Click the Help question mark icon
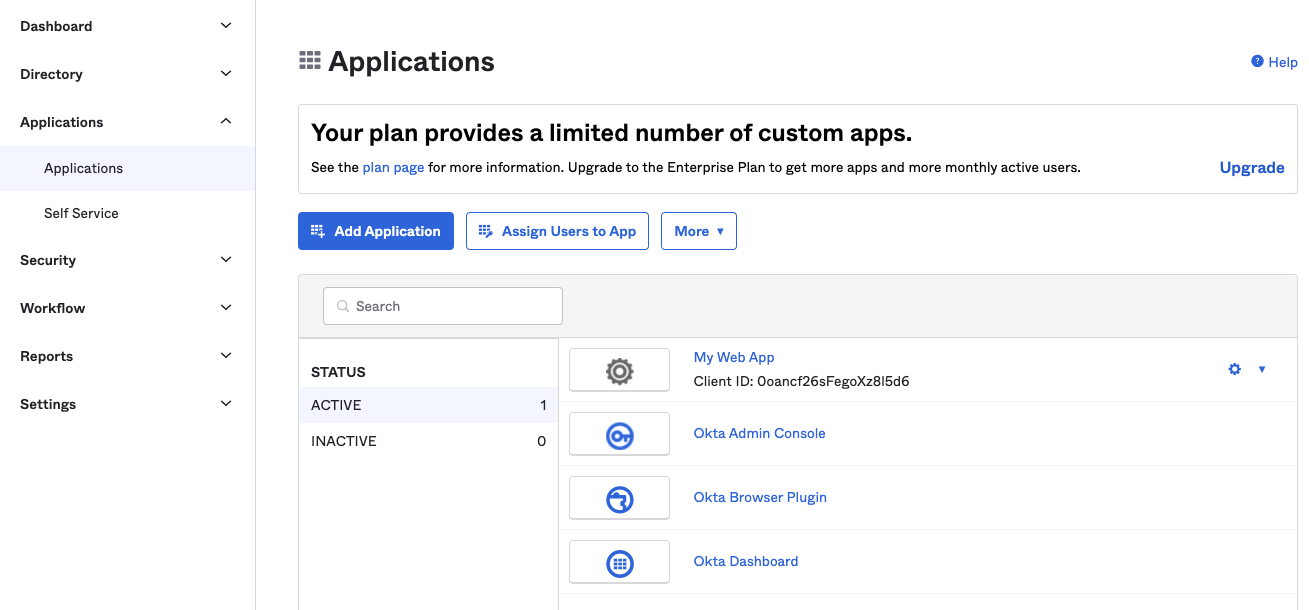Screen dimensions: 1309x610 [x=1257, y=61]
